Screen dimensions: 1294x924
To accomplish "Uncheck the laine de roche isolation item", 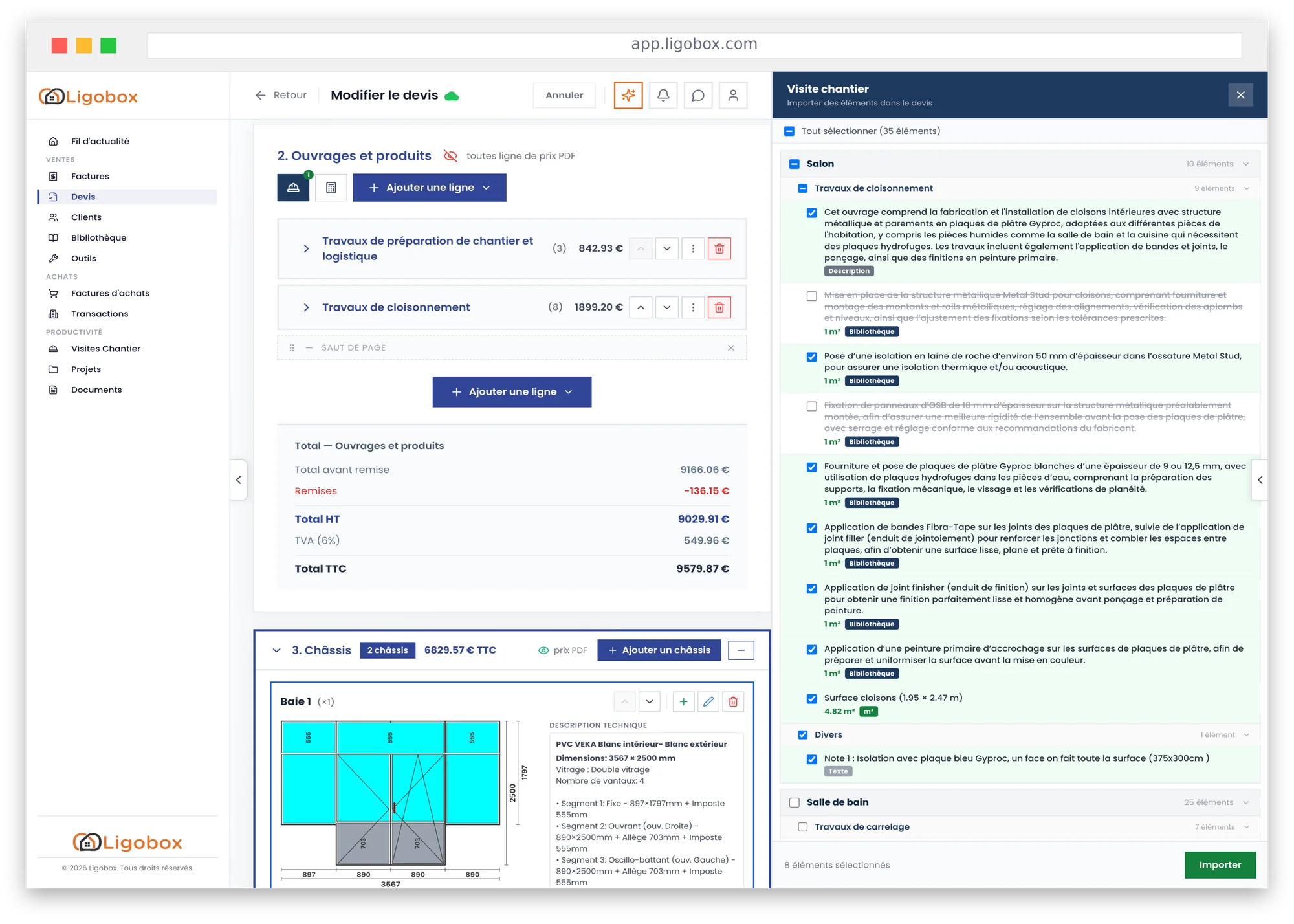I will tap(812, 357).
